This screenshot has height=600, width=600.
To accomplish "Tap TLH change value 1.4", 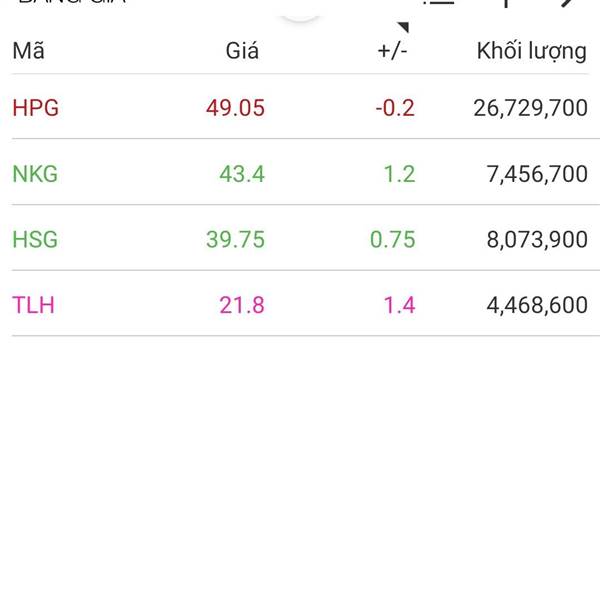I will tap(399, 305).
